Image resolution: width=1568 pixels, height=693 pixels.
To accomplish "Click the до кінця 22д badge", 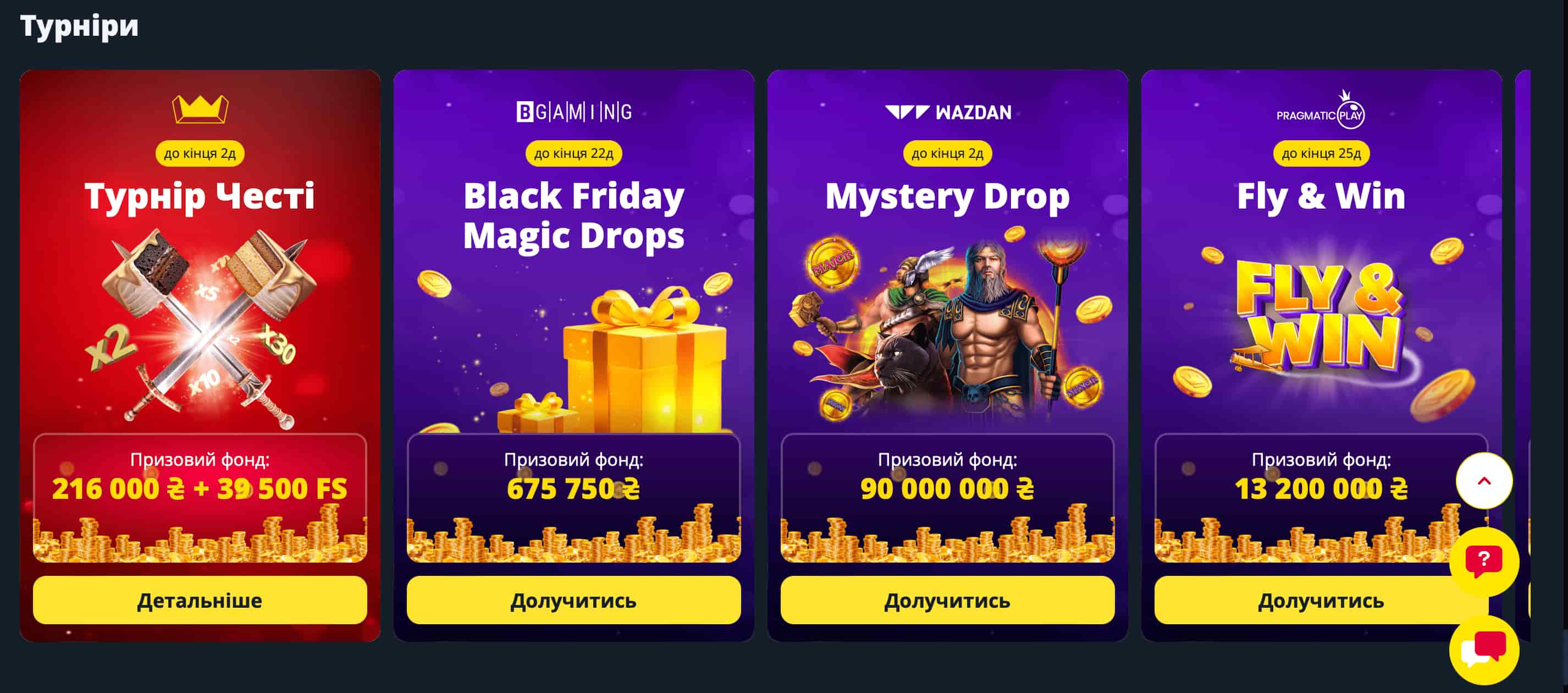I will click(x=574, y=153).
